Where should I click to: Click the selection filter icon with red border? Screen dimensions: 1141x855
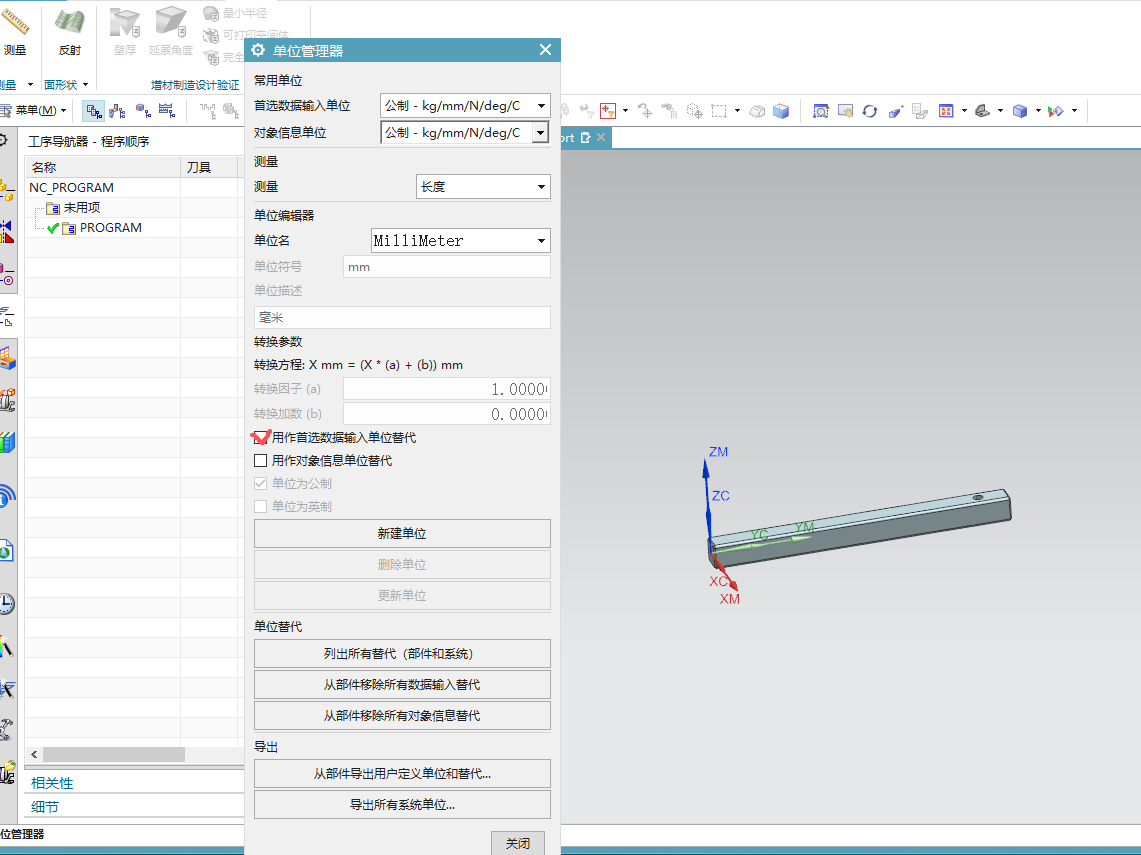coord(608,111)
